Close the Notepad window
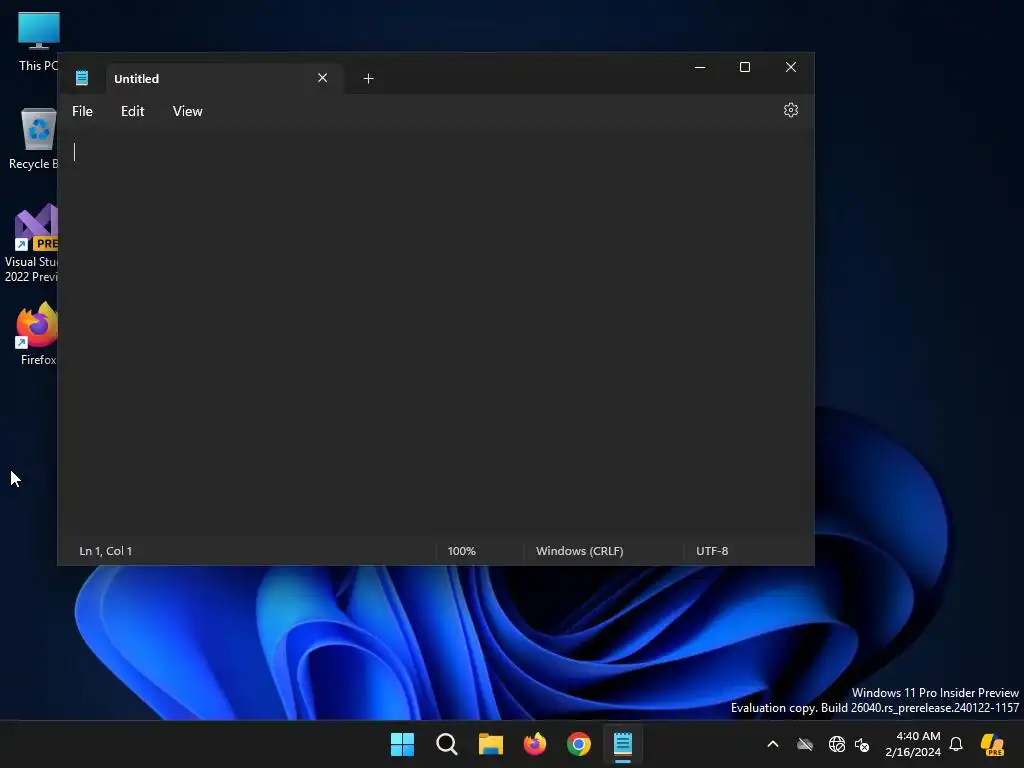Image resolution: width=1024 pixels, height=768 pixels. coord(791,67)
